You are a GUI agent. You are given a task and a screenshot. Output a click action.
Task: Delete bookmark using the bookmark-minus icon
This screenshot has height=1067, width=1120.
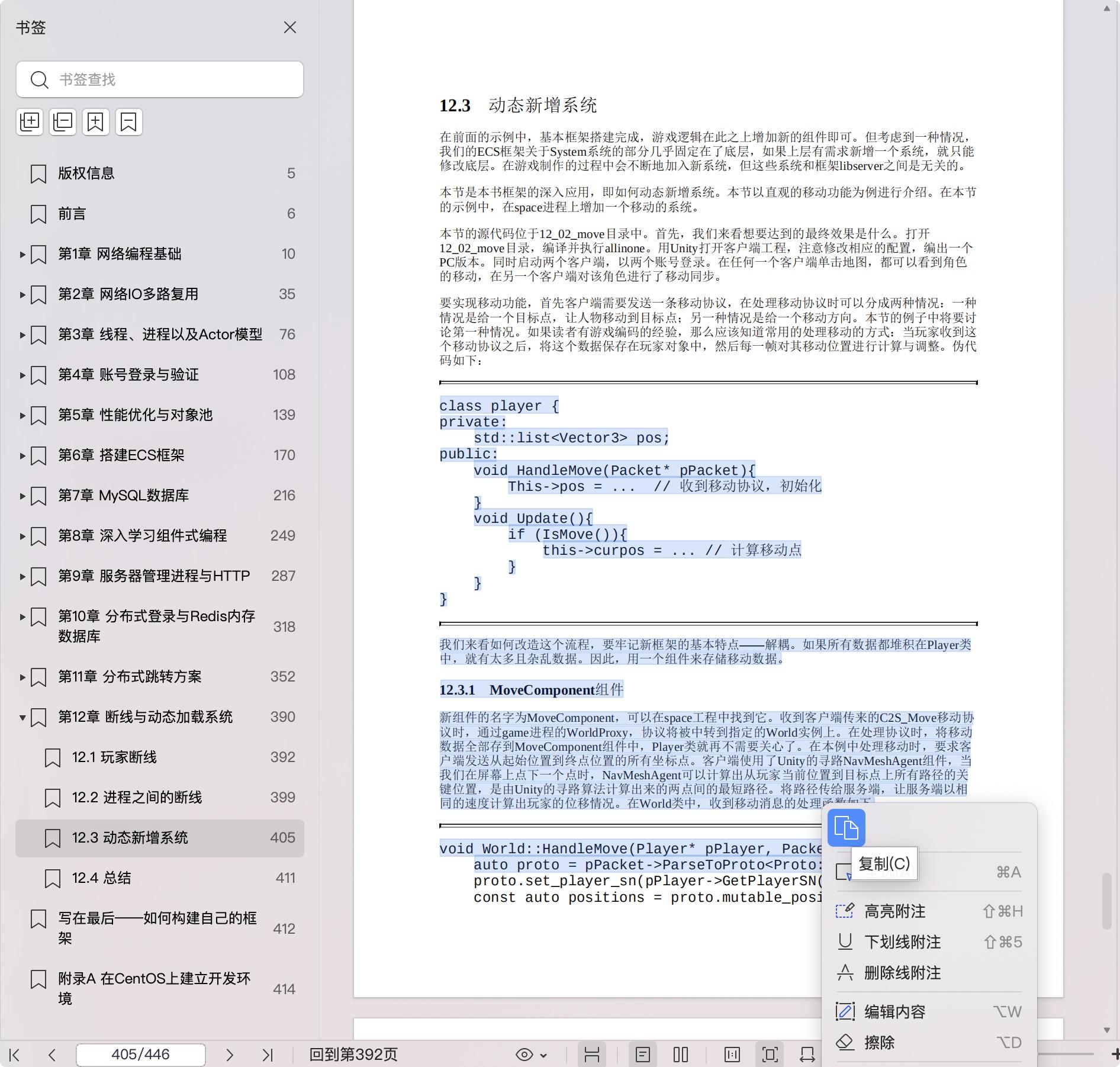pos(128,122)
